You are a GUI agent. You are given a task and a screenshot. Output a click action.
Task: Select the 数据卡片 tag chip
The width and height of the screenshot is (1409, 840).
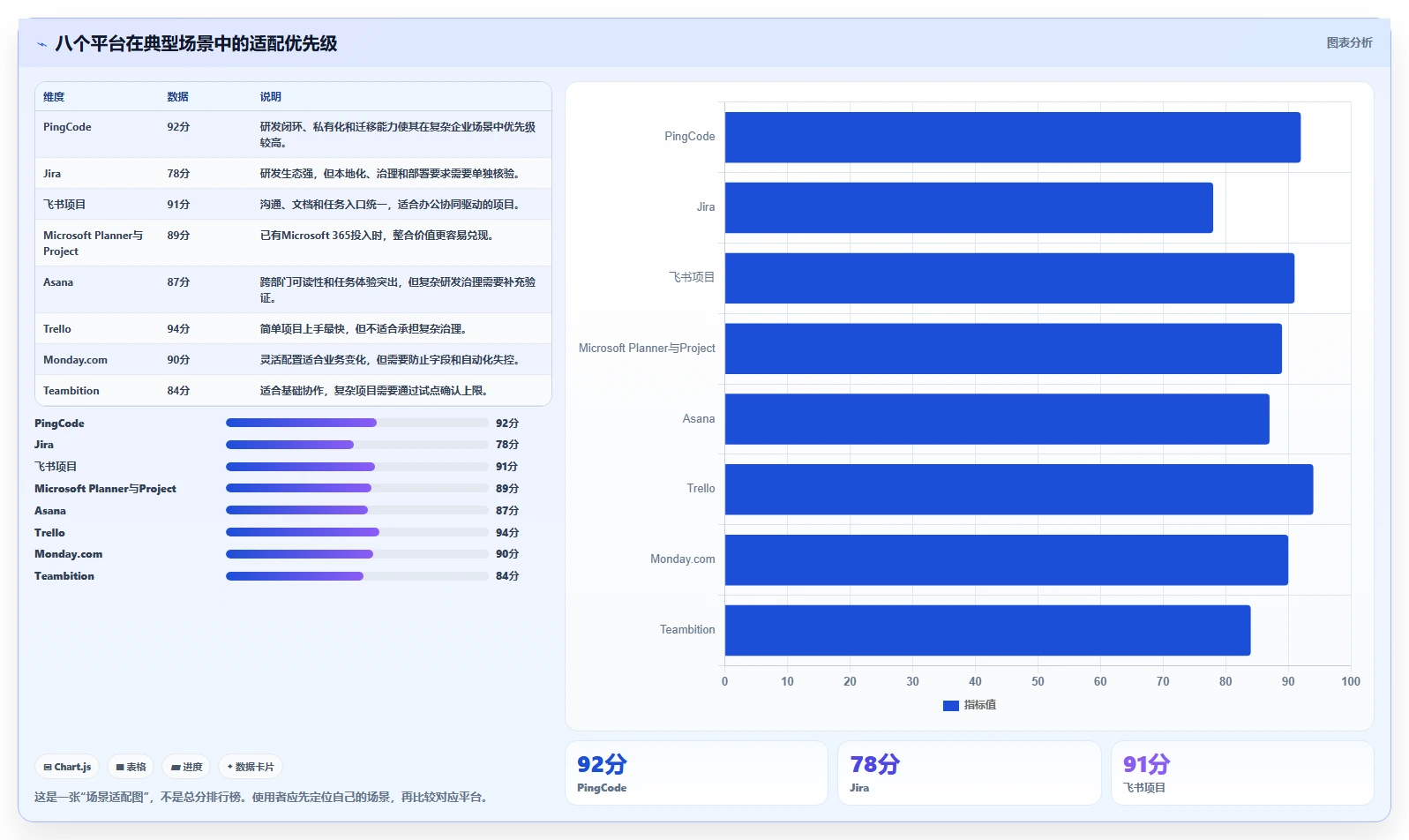(x=251, y=767)
